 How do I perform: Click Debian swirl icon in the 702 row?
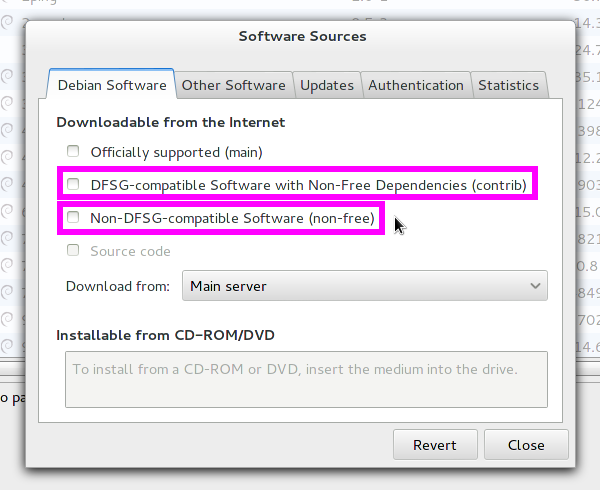click(8, 319)
